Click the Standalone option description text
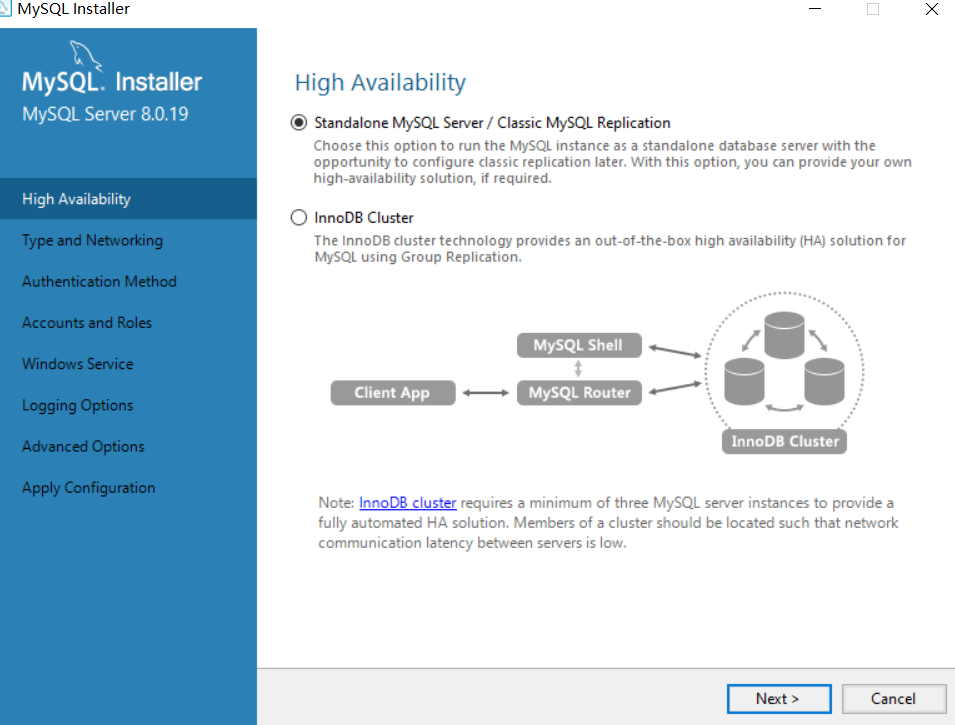Screen dimensions: 955x725 click(612, 162)
